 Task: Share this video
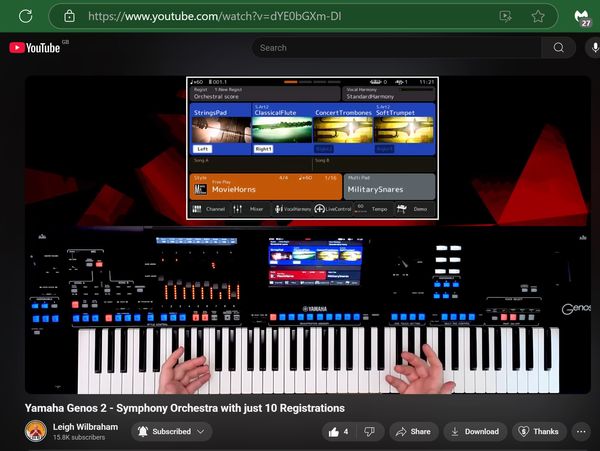[x=413, y=431]
